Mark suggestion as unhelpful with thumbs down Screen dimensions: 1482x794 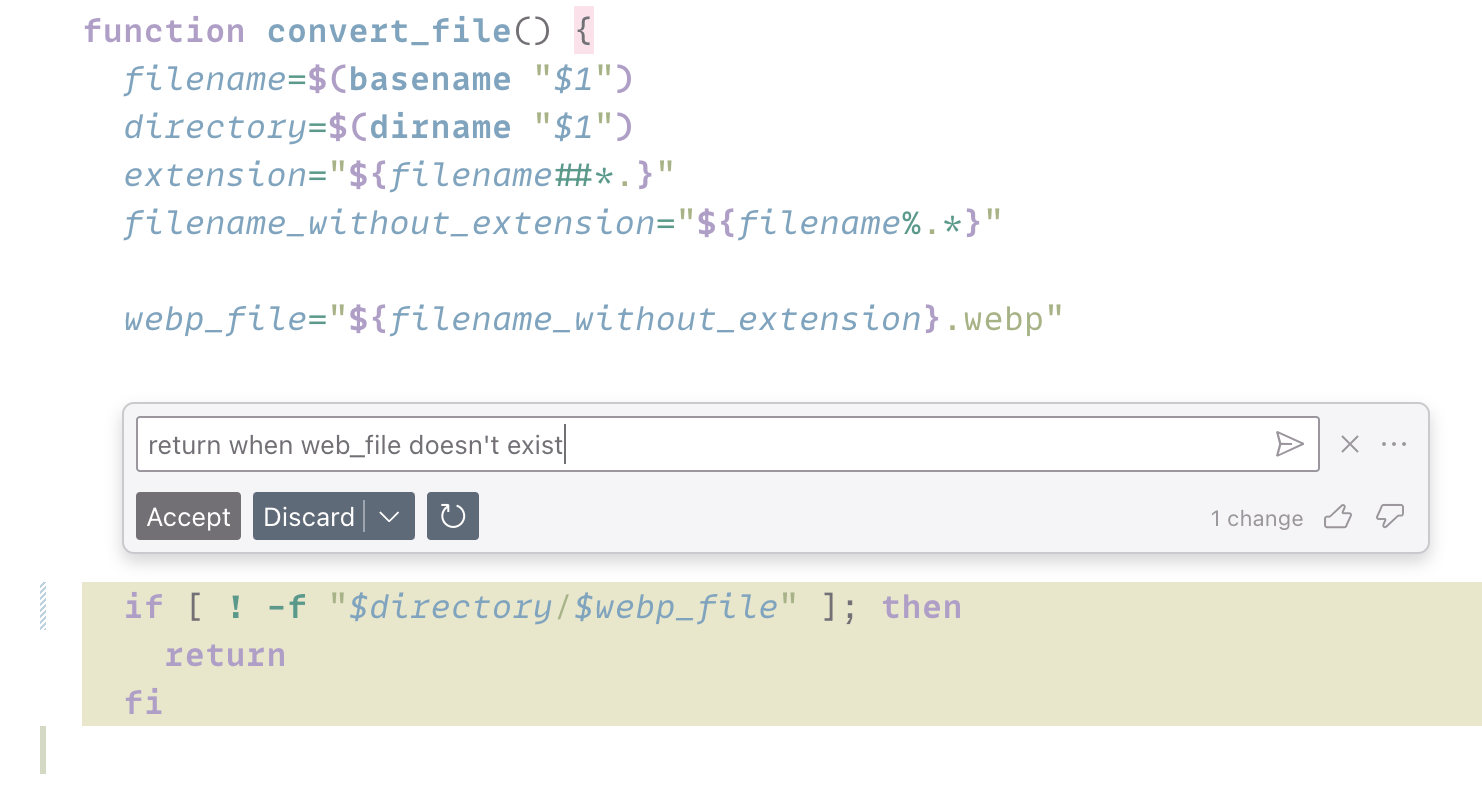point(1390,517)
